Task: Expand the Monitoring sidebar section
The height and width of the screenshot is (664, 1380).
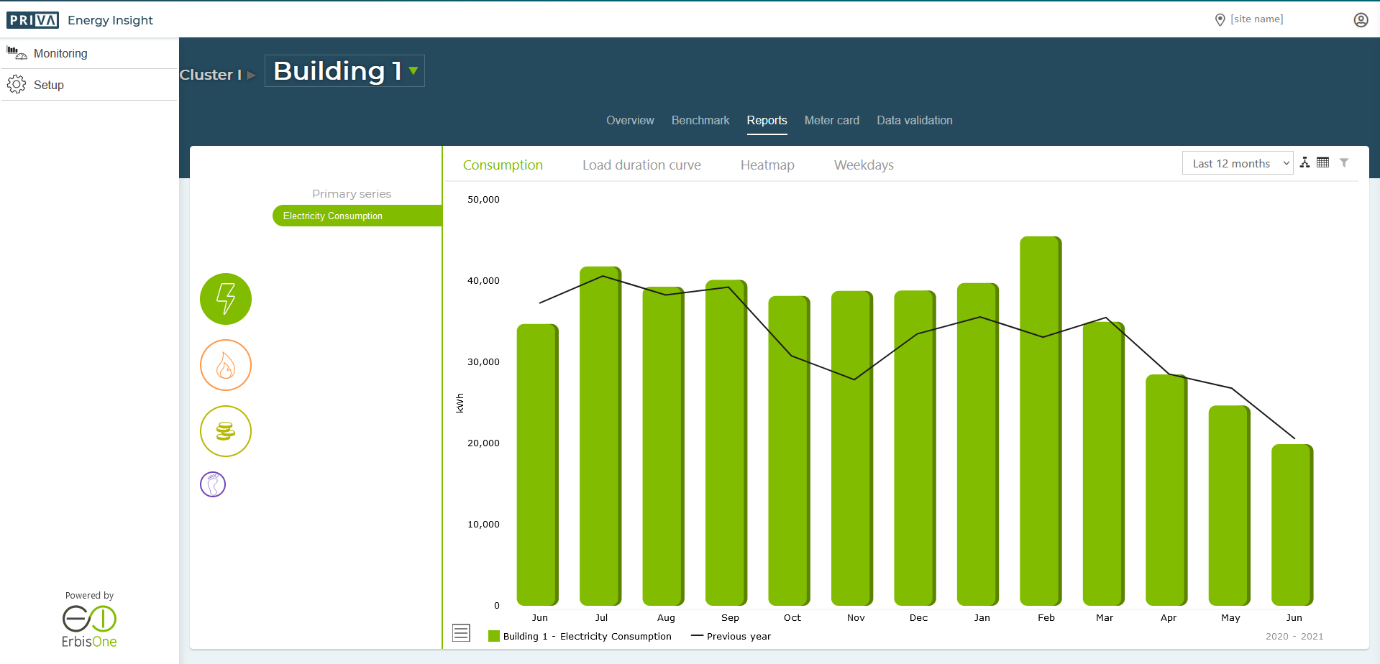Action: click(x=60, y=54)
